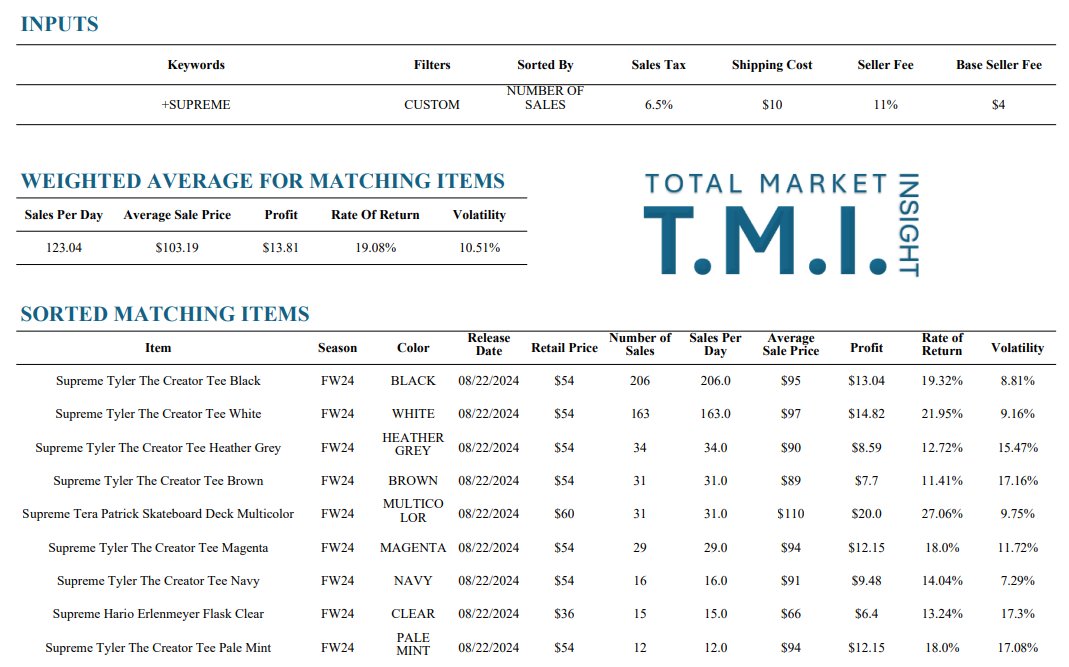Click the +SUPREME keywords field
The width and height of the screenshot is (1069, 667).
[196, 104]
